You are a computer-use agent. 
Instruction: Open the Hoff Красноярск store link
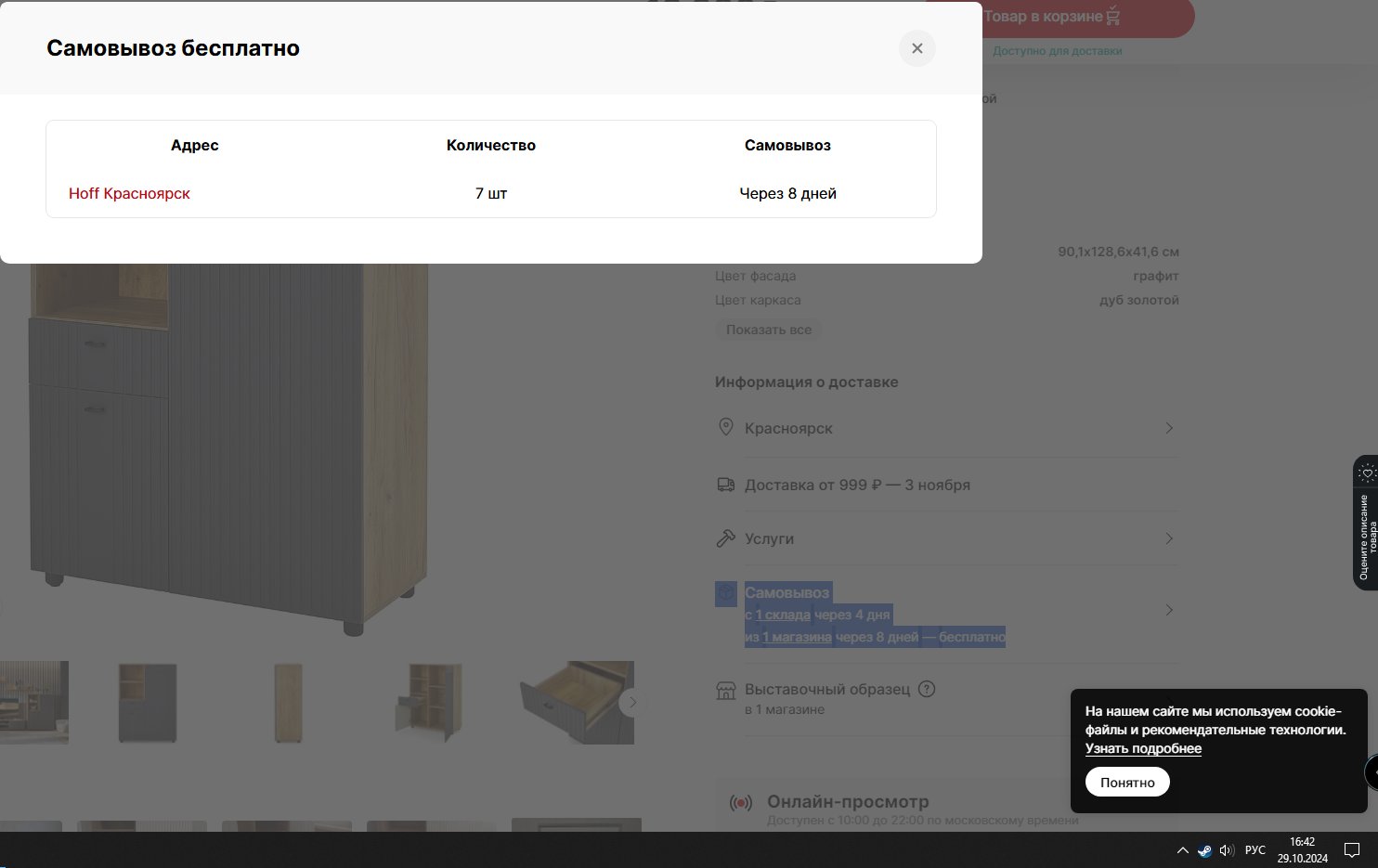[x=129, y=193]
